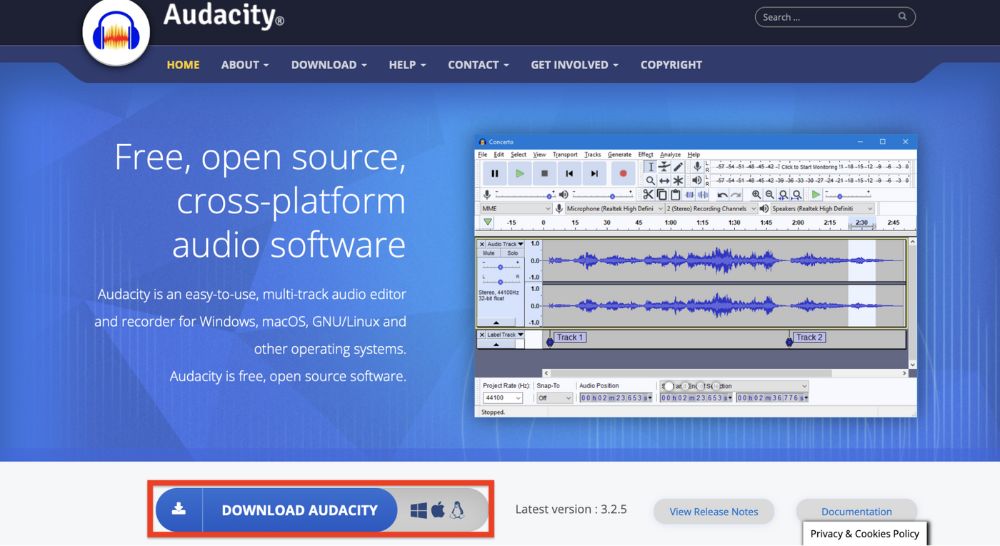1000x546 pixels.
Task: Click the Stop button in transport toolbar
Action: (x=545, y=173)
